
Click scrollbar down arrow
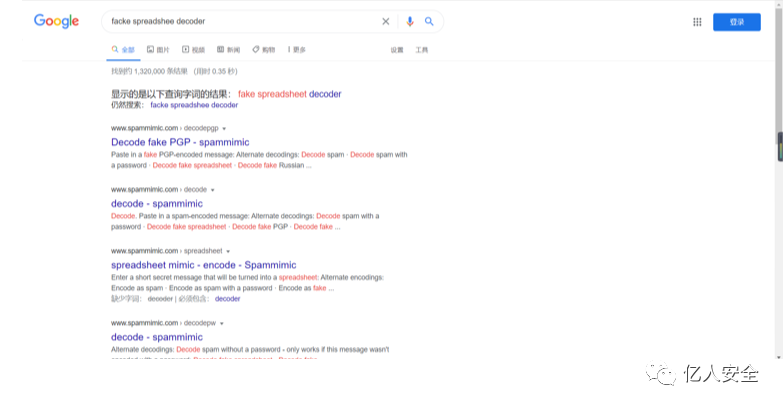779,357
